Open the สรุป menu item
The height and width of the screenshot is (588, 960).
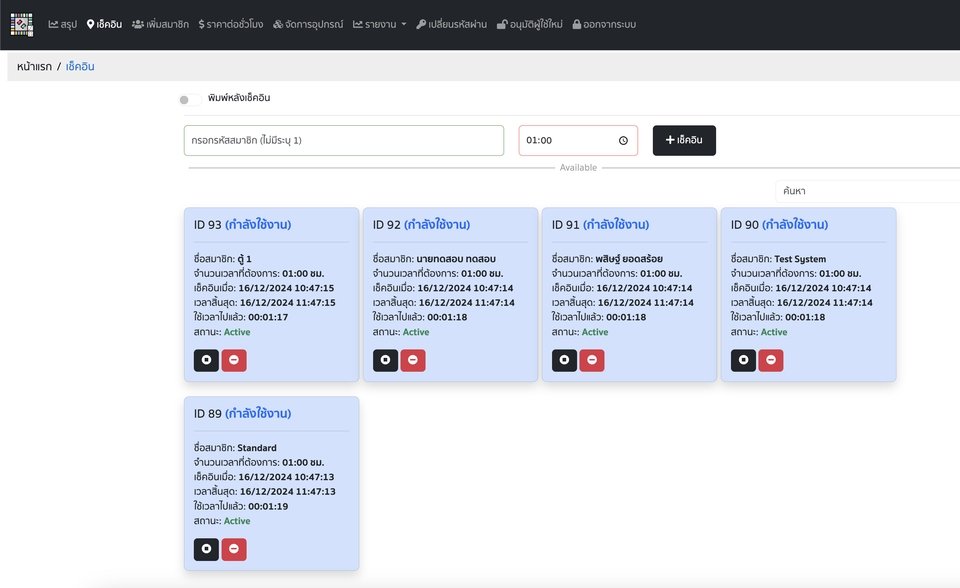click(62, 24)
